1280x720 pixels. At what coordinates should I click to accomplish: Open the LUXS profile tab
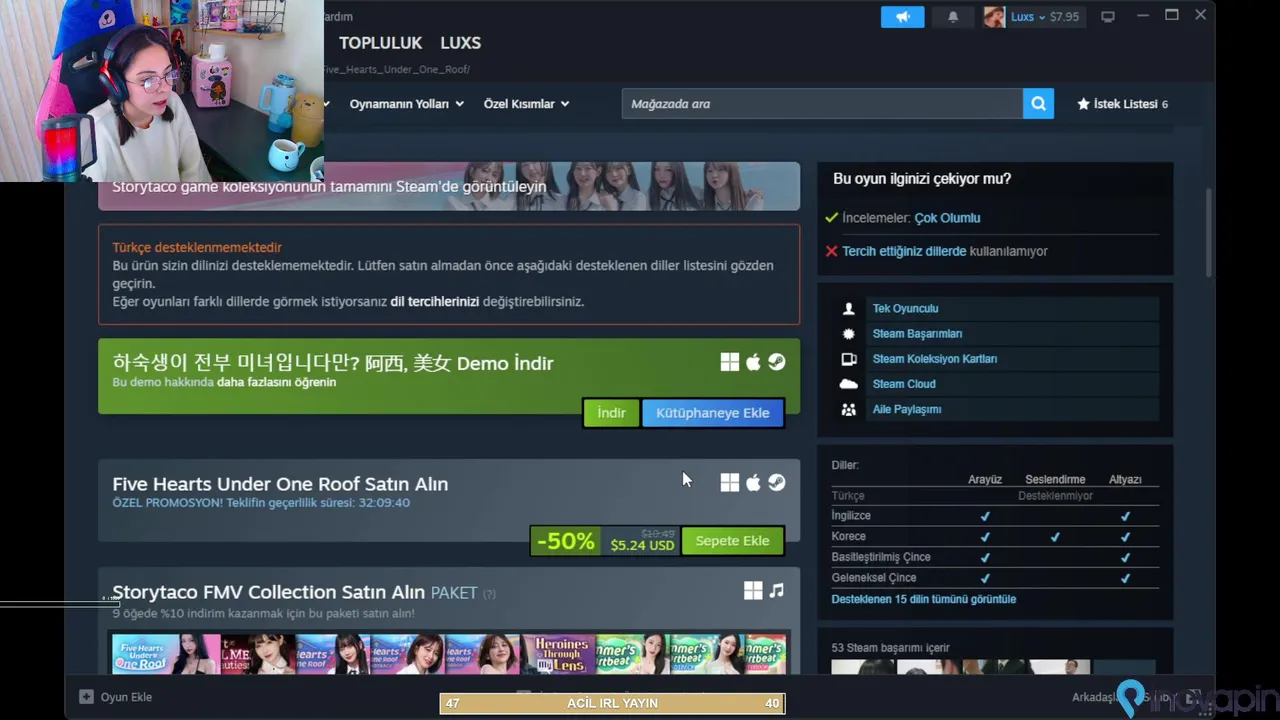[460, 43]
